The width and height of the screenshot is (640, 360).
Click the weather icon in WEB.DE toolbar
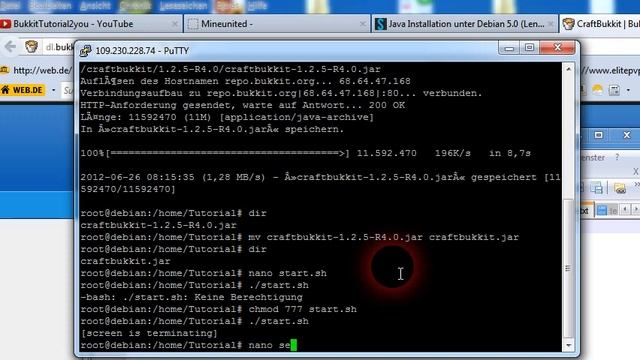tap(598, 90)
